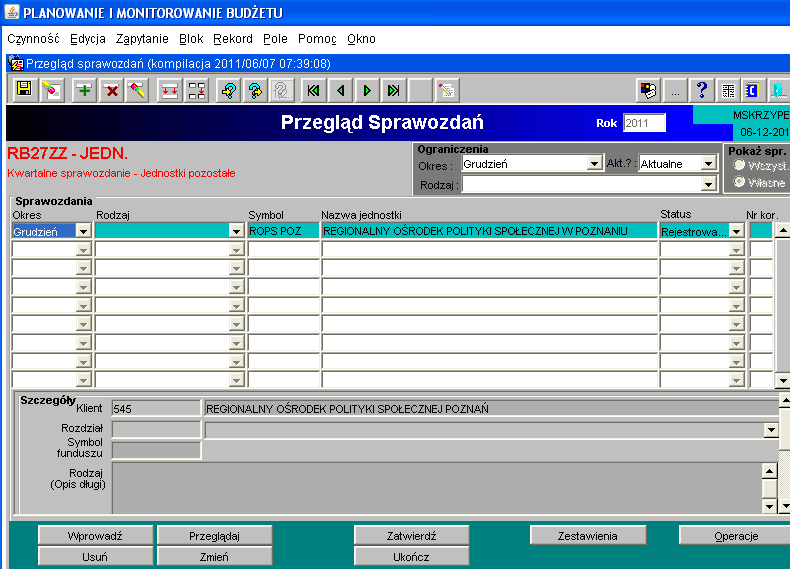Click the Zatwierdź button
This screenshot has width=790, height=569.
(x=411, y=536)
